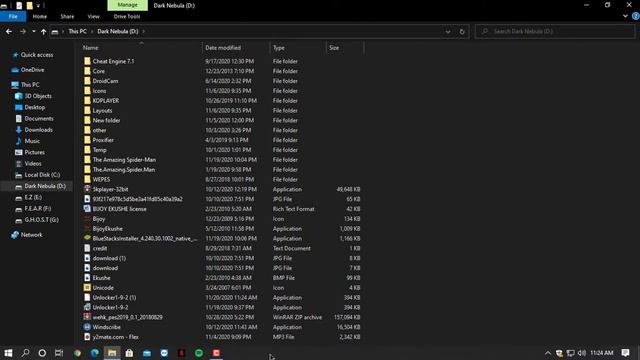Select wehk_pes2019 WinRAR archive icon
This screenshot has width=640, height=360.
[x=87, y=317]
